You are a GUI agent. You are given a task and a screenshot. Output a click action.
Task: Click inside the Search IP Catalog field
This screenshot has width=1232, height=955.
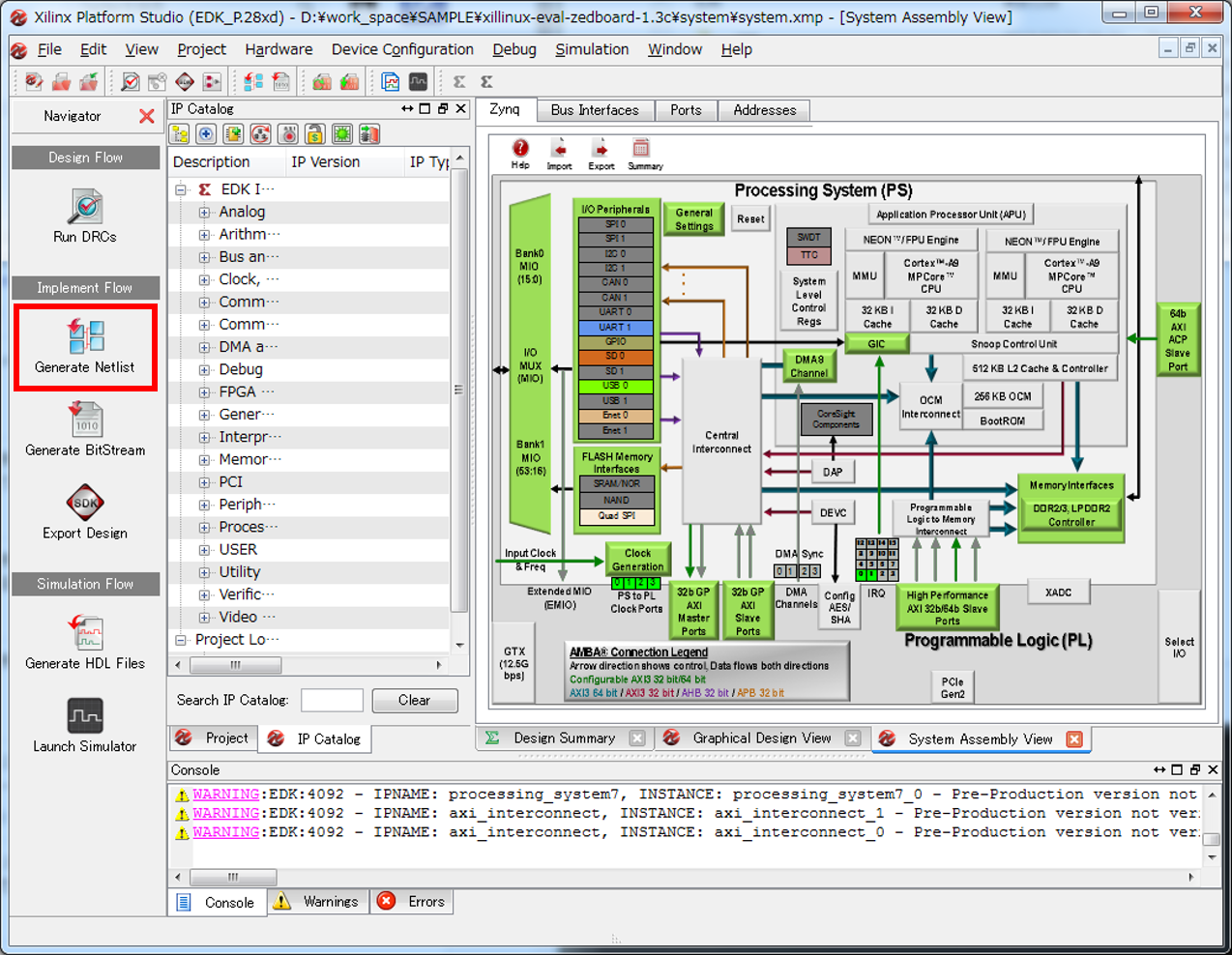(332, 700)
